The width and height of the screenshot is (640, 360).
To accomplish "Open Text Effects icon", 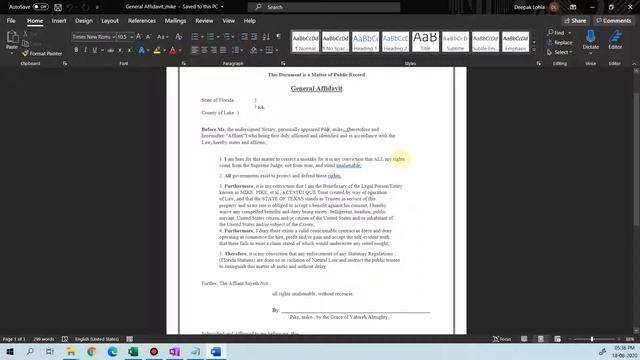I will point(142,50).
